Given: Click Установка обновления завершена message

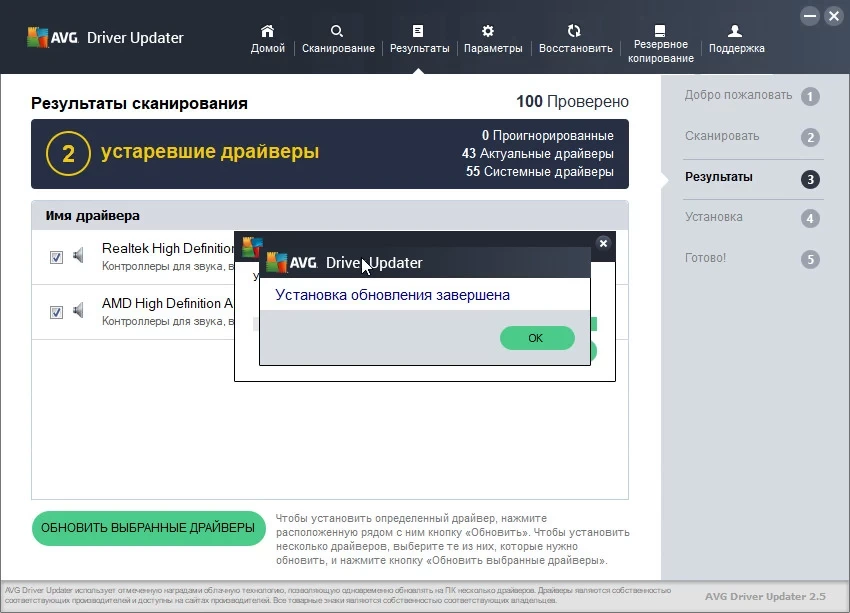Looking at the screenshot, I should pyautogui.click(x=392, y=295).
